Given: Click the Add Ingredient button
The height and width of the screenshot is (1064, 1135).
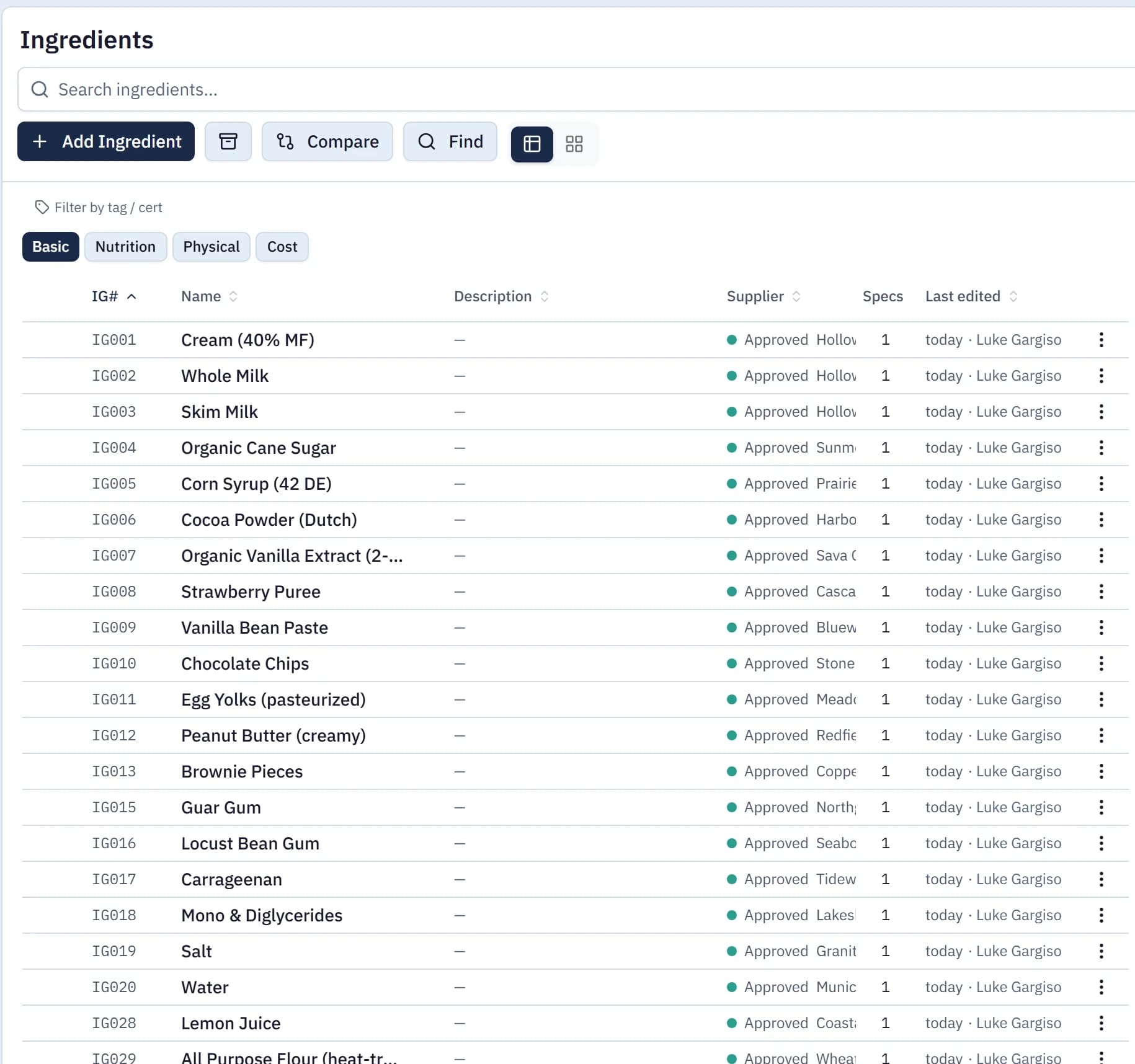Looking at the screenshot, I should [x=106, y=141].
